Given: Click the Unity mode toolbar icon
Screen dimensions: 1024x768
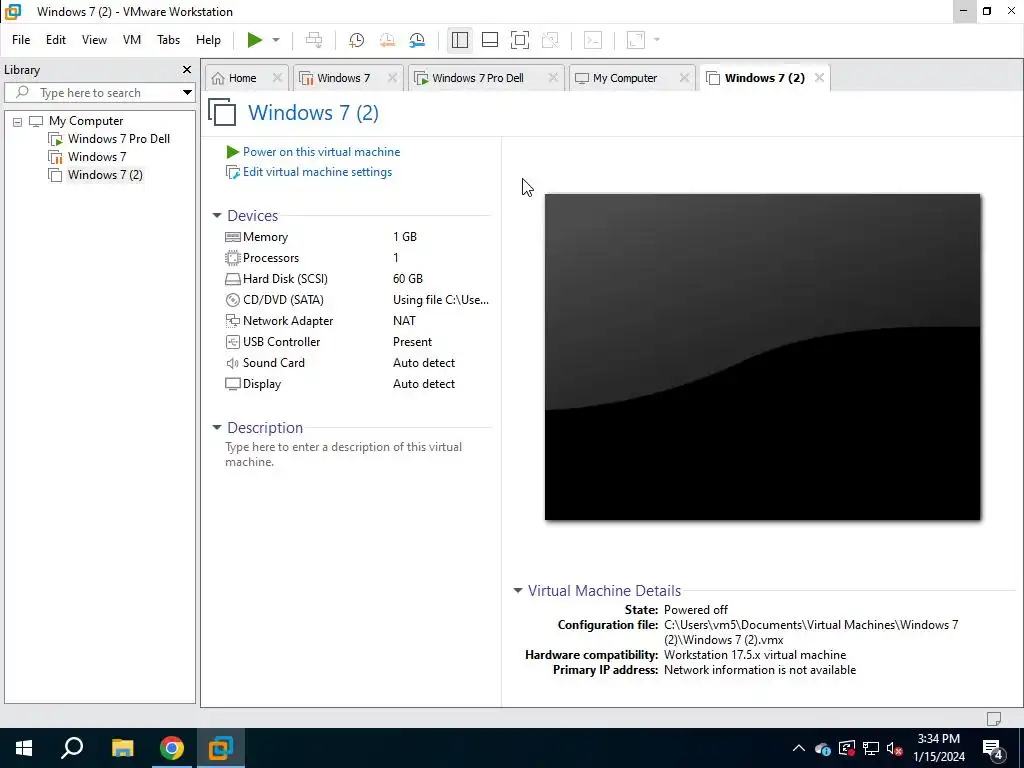Looking at the screenshot, I should (551, 40).
